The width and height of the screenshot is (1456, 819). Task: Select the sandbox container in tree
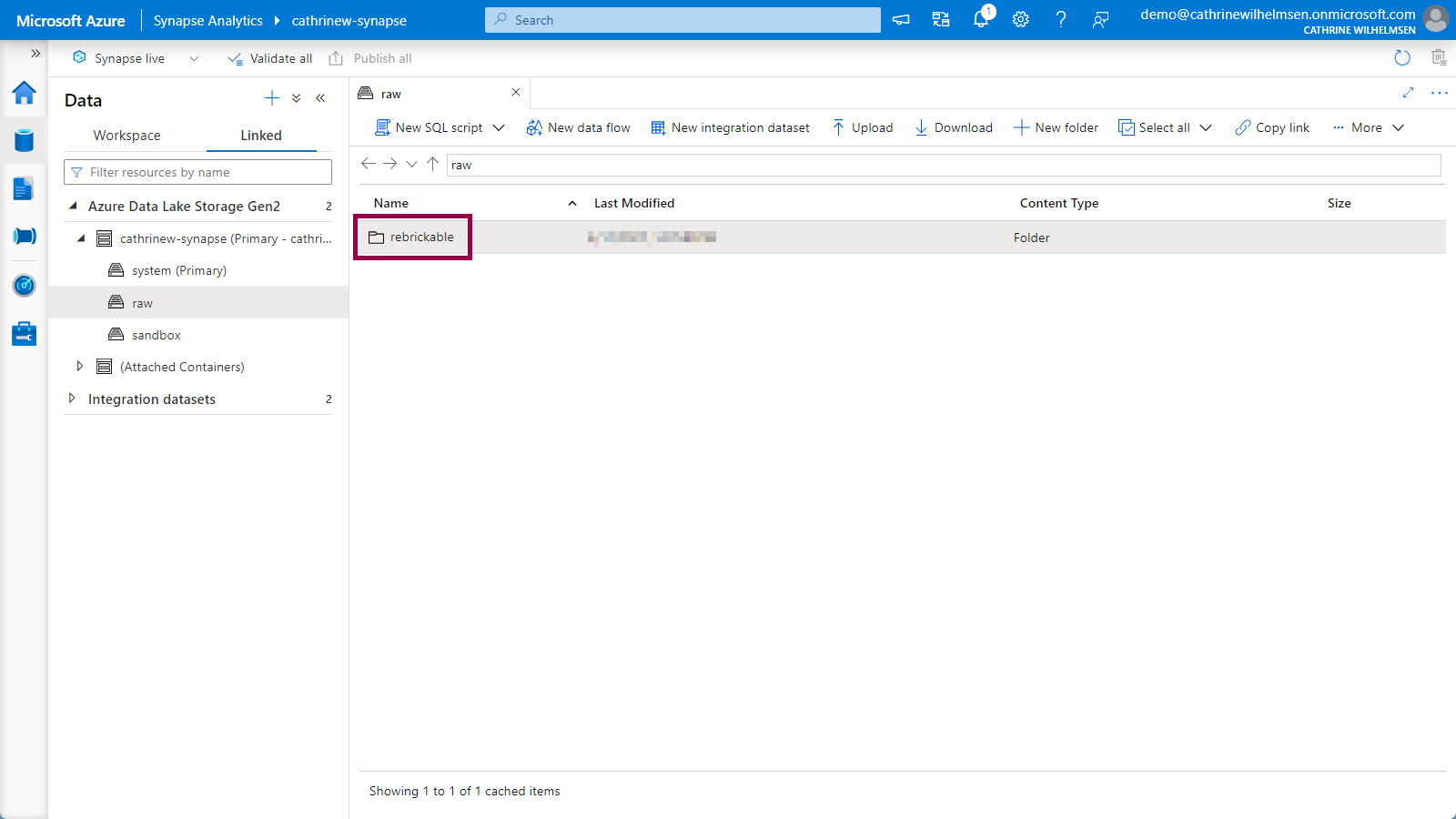click(157, 335)
